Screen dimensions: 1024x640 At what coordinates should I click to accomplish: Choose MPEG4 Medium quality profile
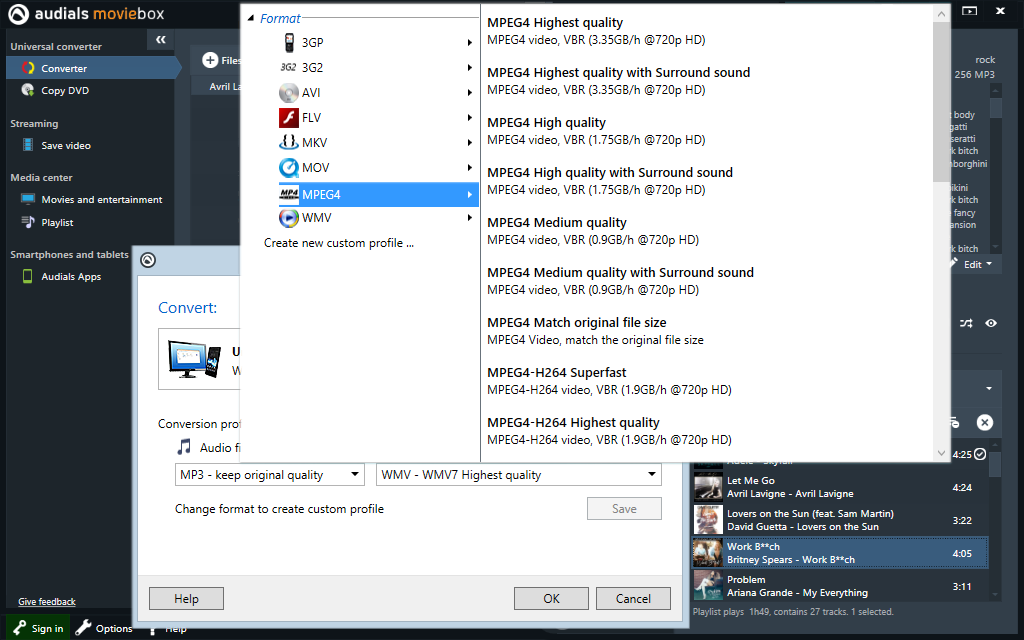593,231
